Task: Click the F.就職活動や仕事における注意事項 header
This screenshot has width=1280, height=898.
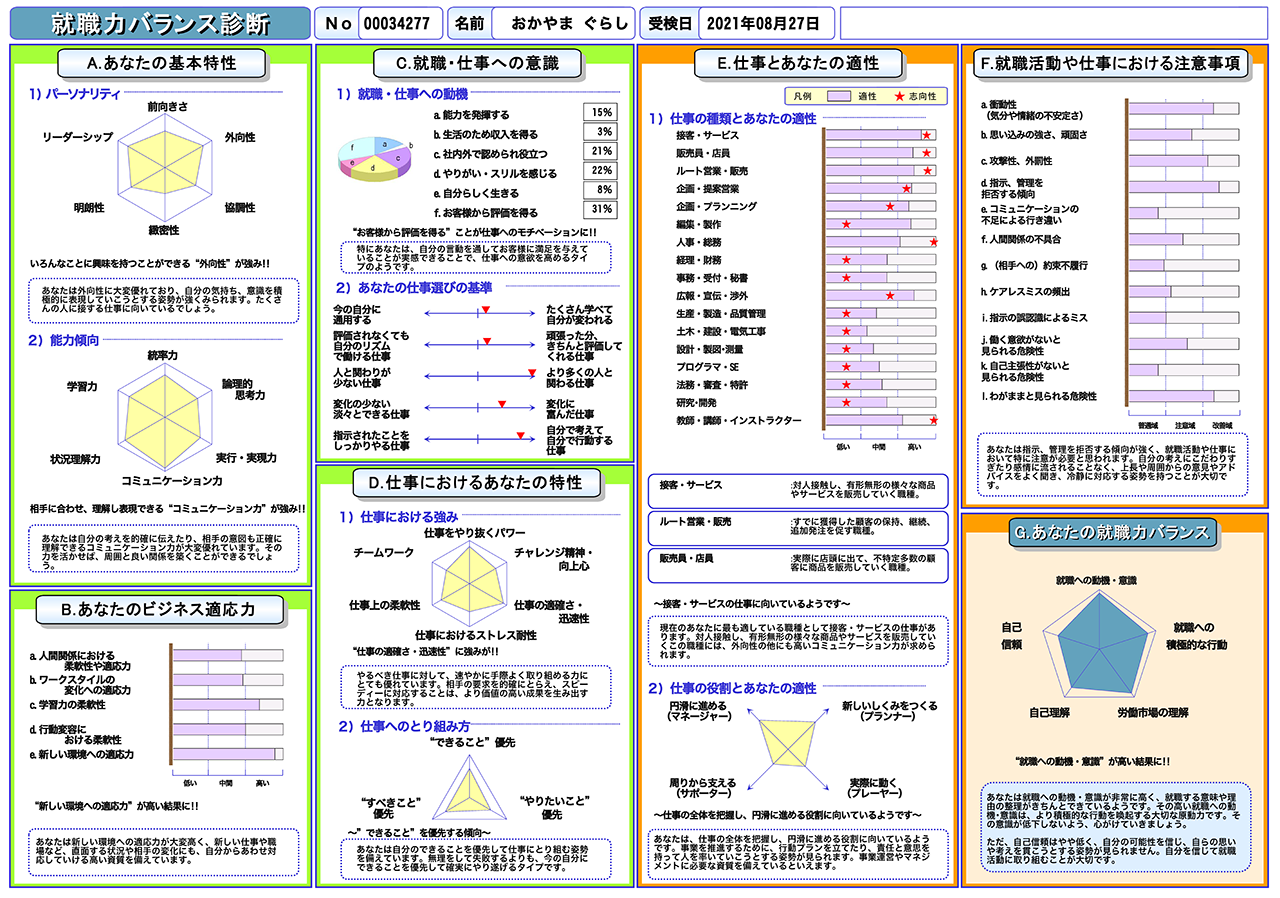Action: 1110,63
